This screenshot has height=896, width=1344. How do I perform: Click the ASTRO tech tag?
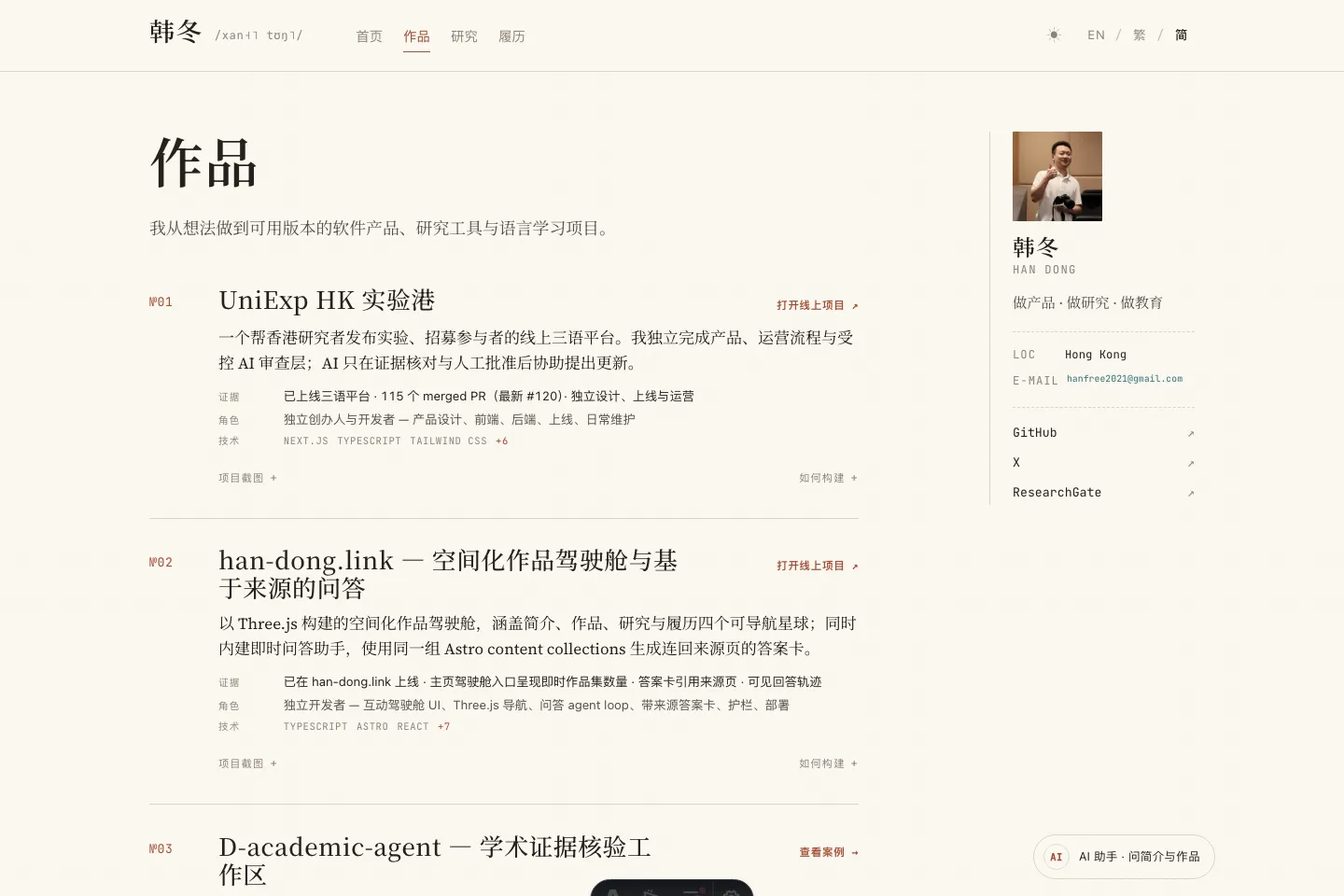pos(372,726)
